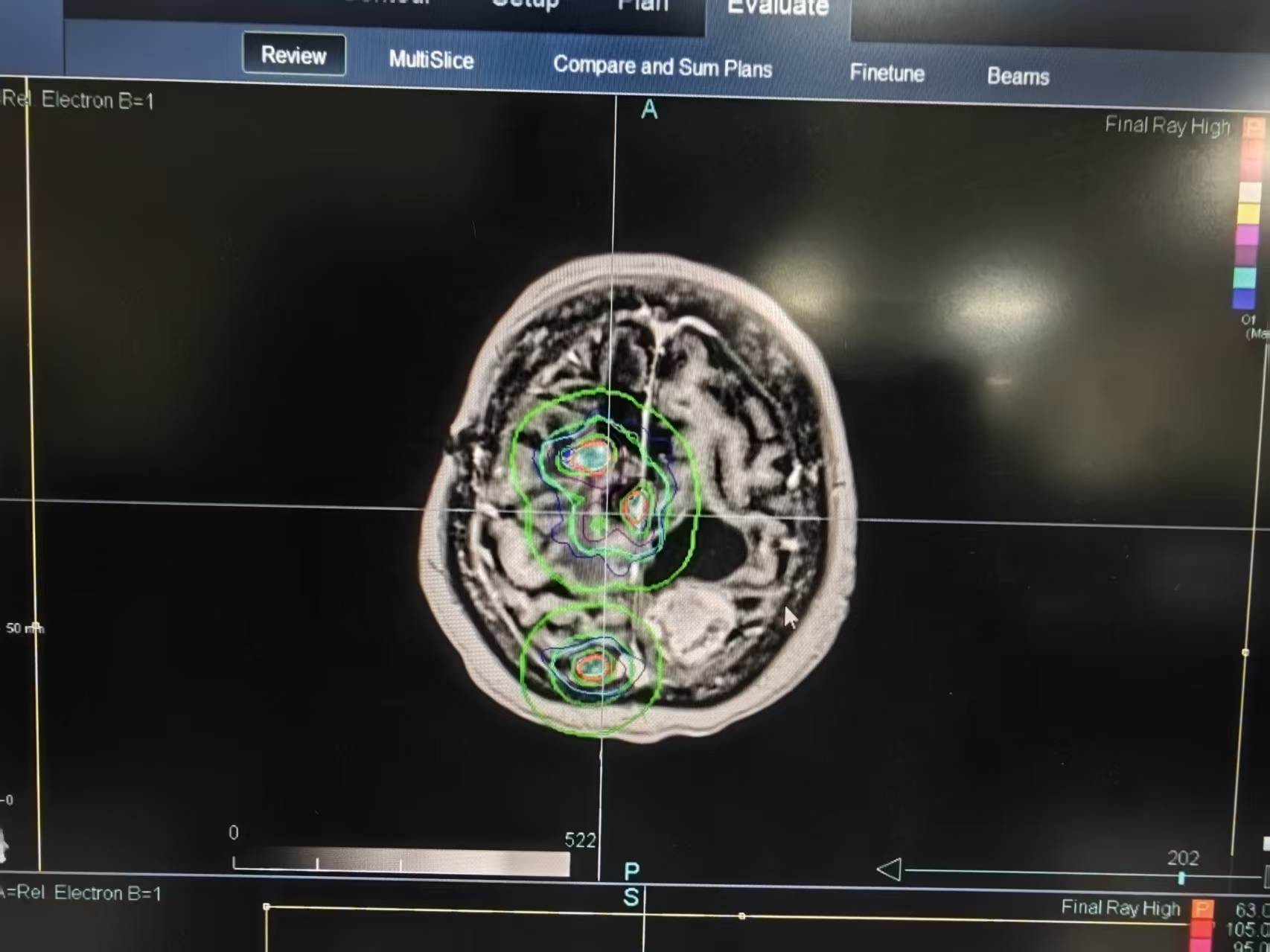Select the blue isodose level swatch

(x=1244, y=299)
